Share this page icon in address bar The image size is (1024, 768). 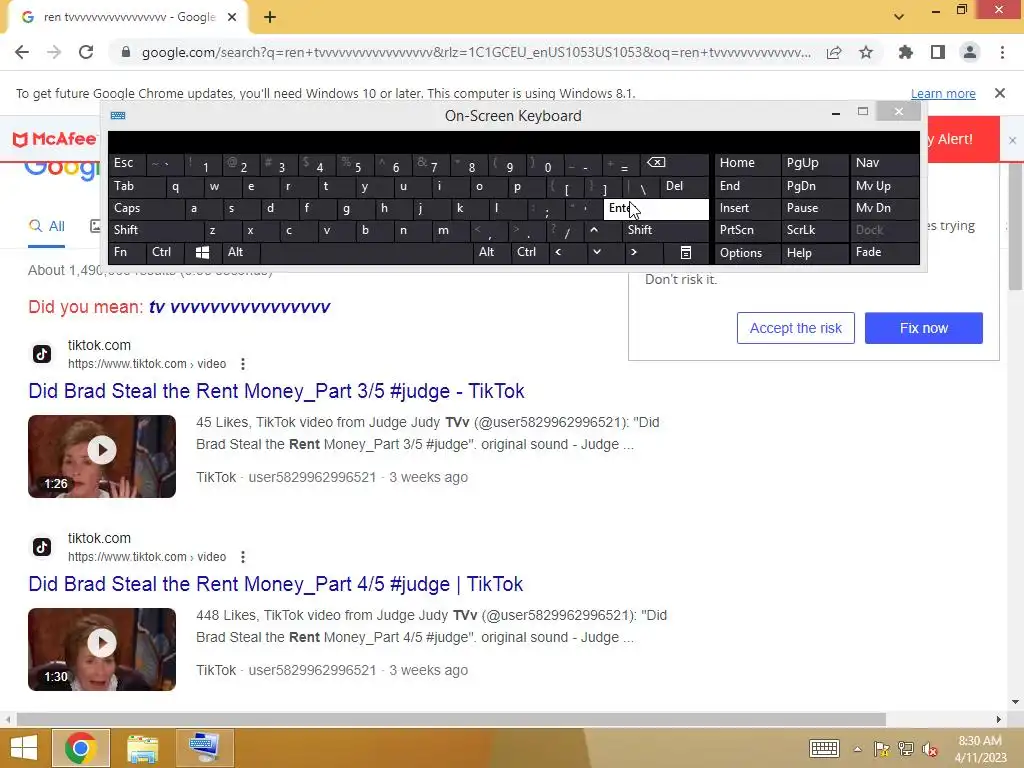coord(834,52)
